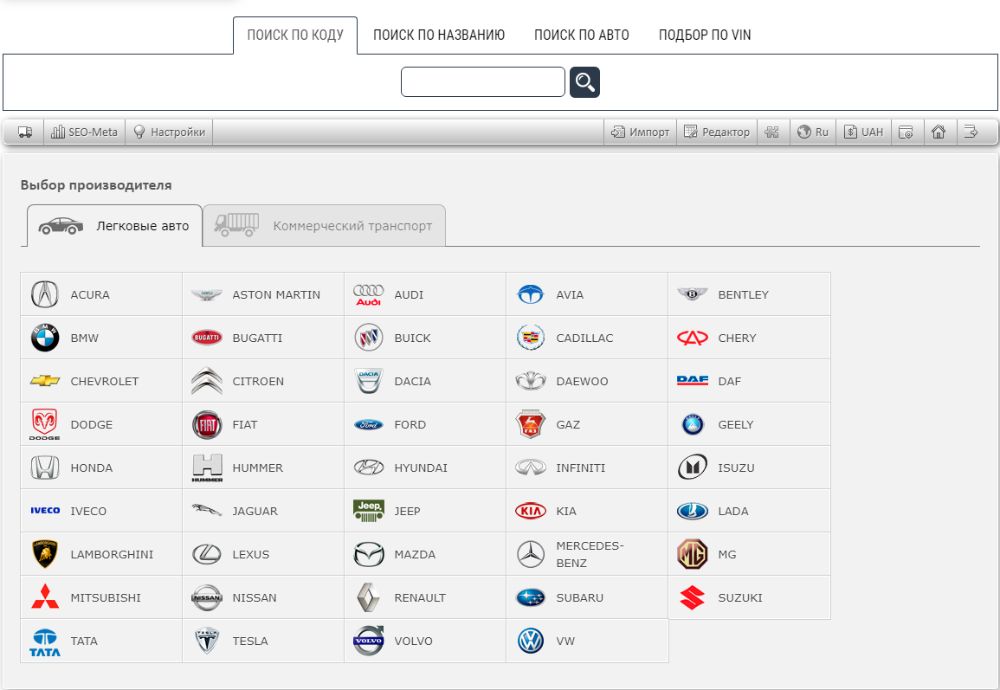1000x690 pixels.
Task: Open the home icon in toolbar
Action: (x=938, y=132)
